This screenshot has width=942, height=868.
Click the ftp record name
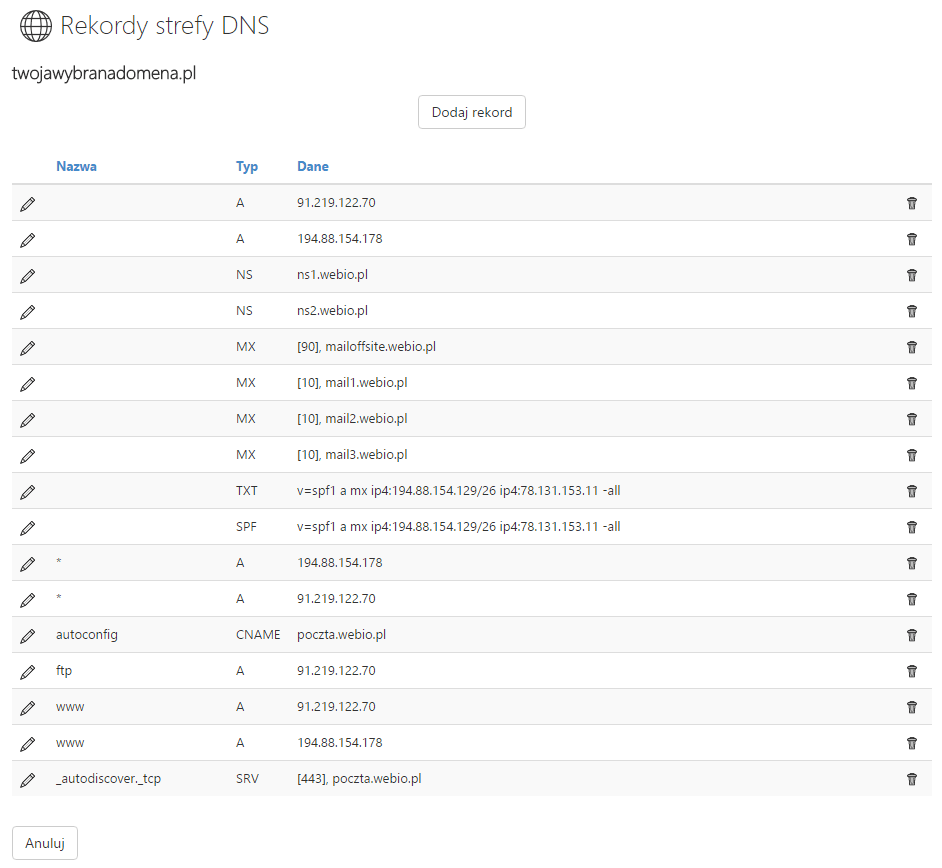pos(64,670)
